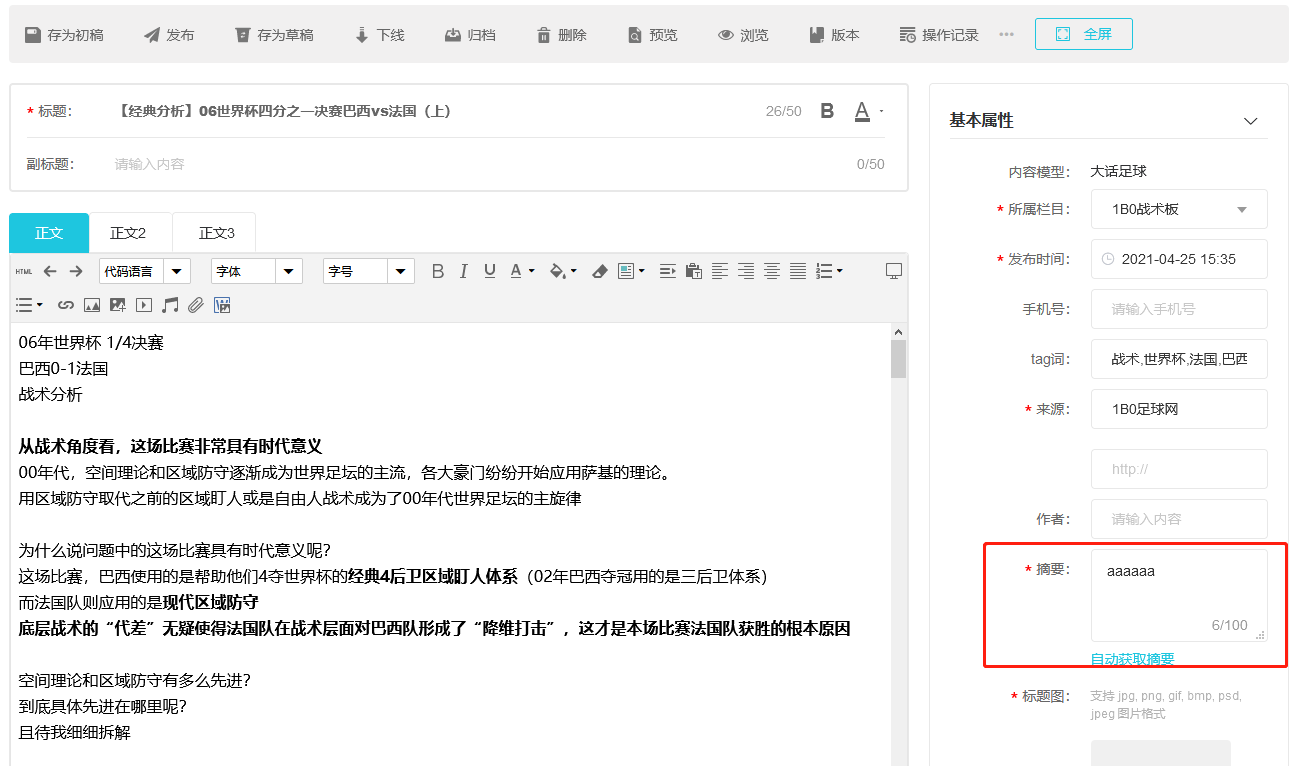Open operation log (操作记录)
This screenshot has height=766, width=1298.
click(x=939, y=35)
